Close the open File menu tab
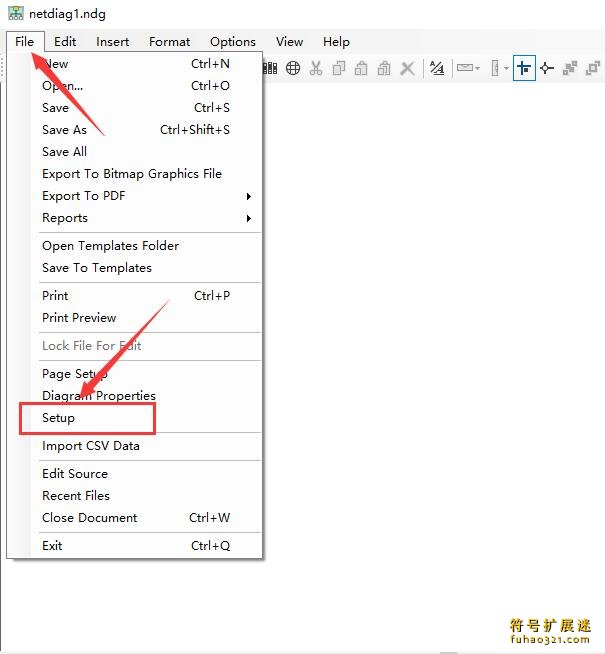This screenshot has width=605, height=654. 25,42
